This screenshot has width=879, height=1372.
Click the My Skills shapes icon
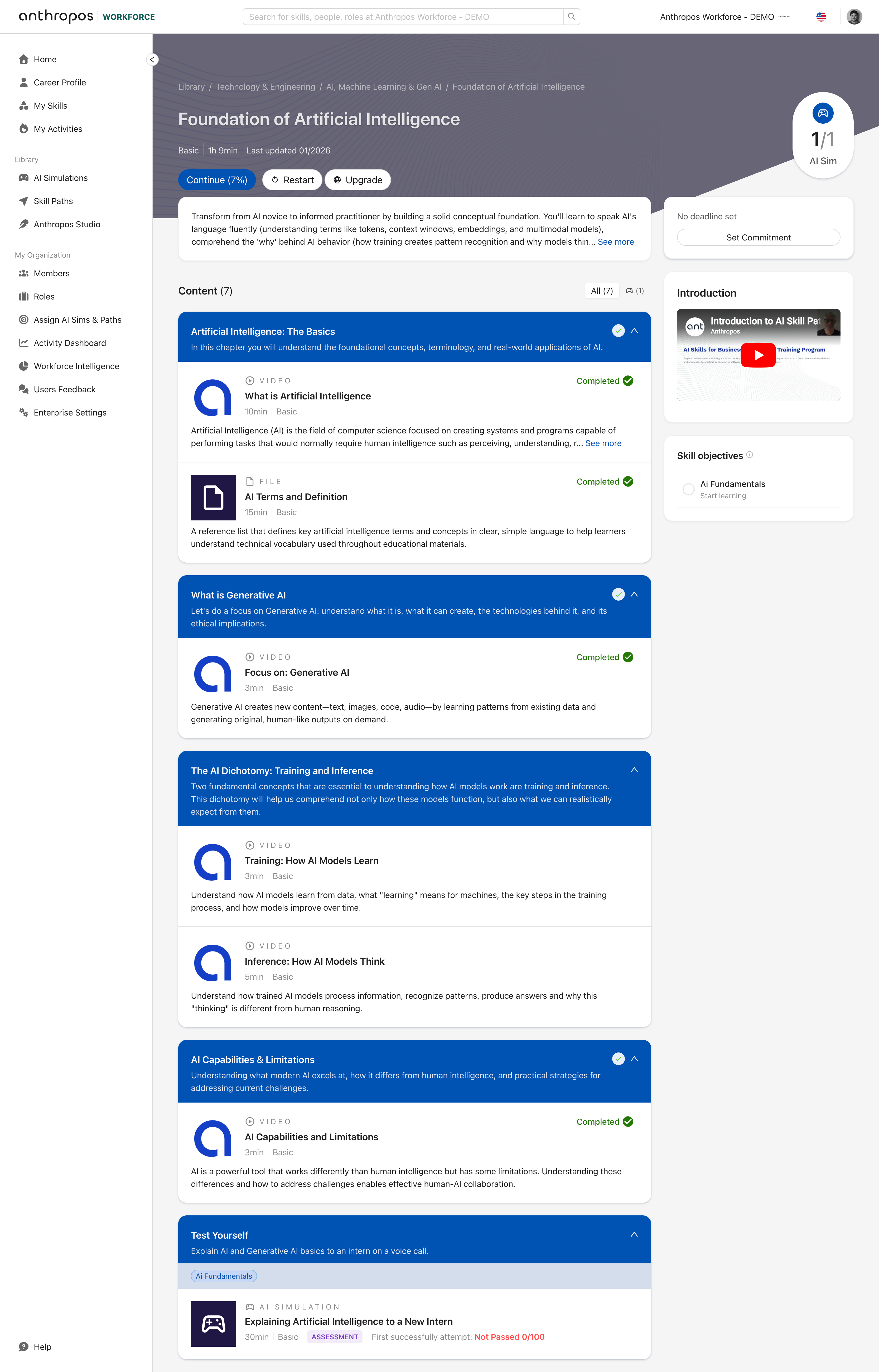click(23, 105)
